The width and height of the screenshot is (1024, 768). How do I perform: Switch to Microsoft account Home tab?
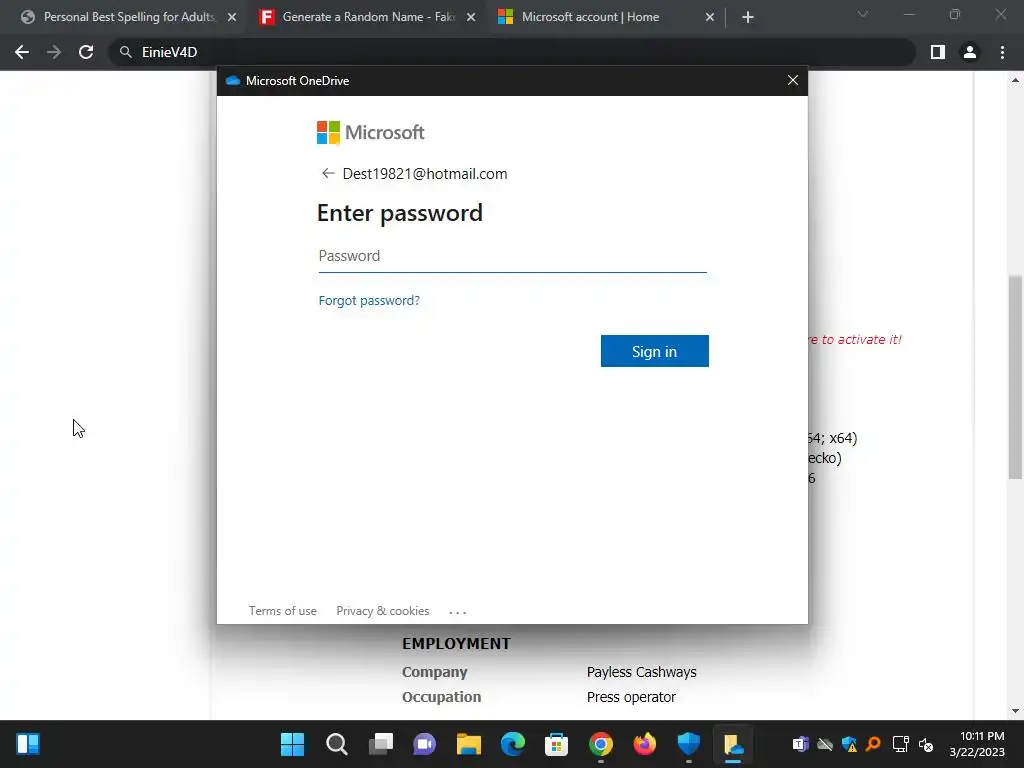590,17
